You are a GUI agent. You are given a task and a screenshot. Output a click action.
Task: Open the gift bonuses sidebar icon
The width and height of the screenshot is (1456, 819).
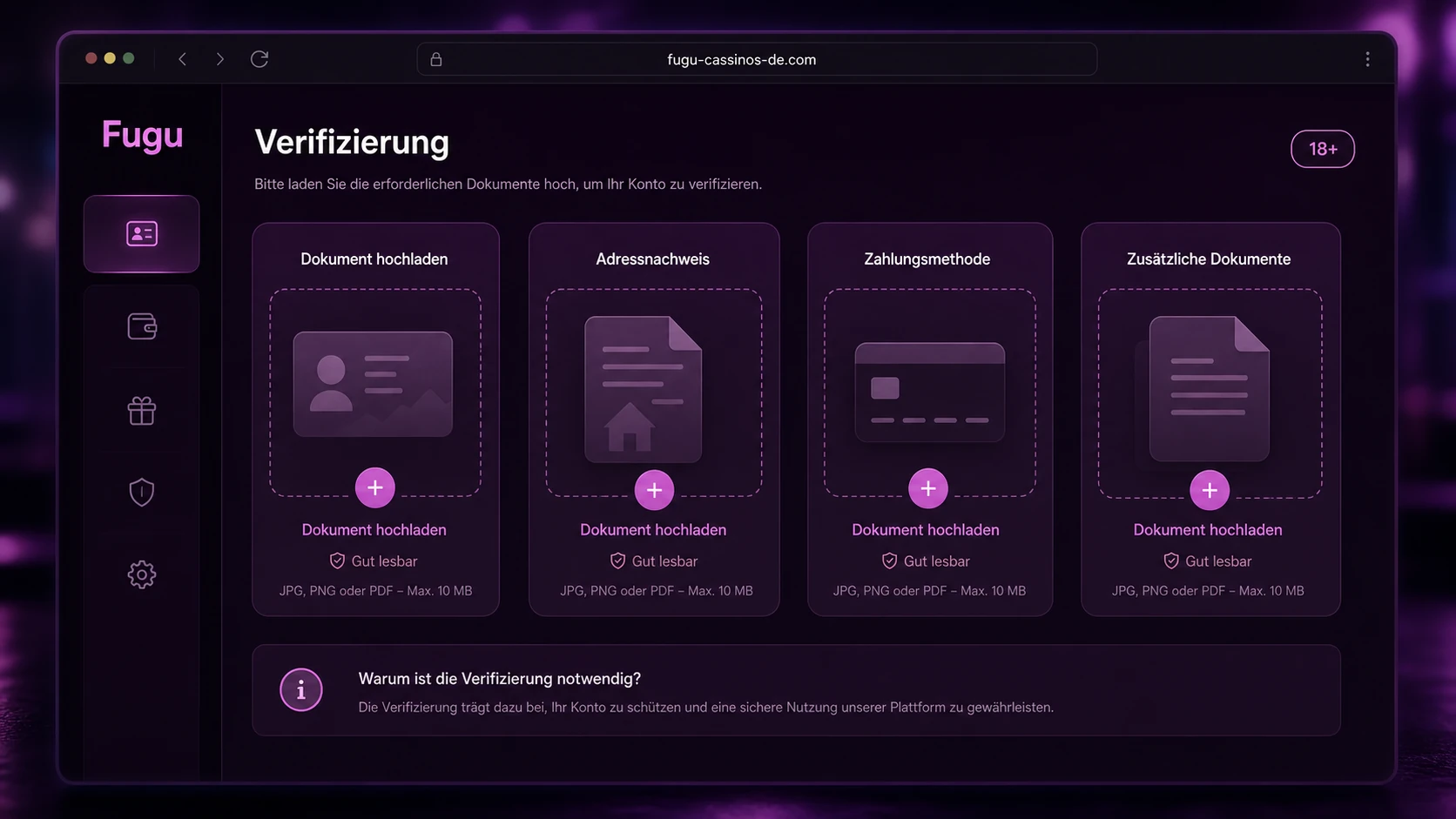pos(142,410)
